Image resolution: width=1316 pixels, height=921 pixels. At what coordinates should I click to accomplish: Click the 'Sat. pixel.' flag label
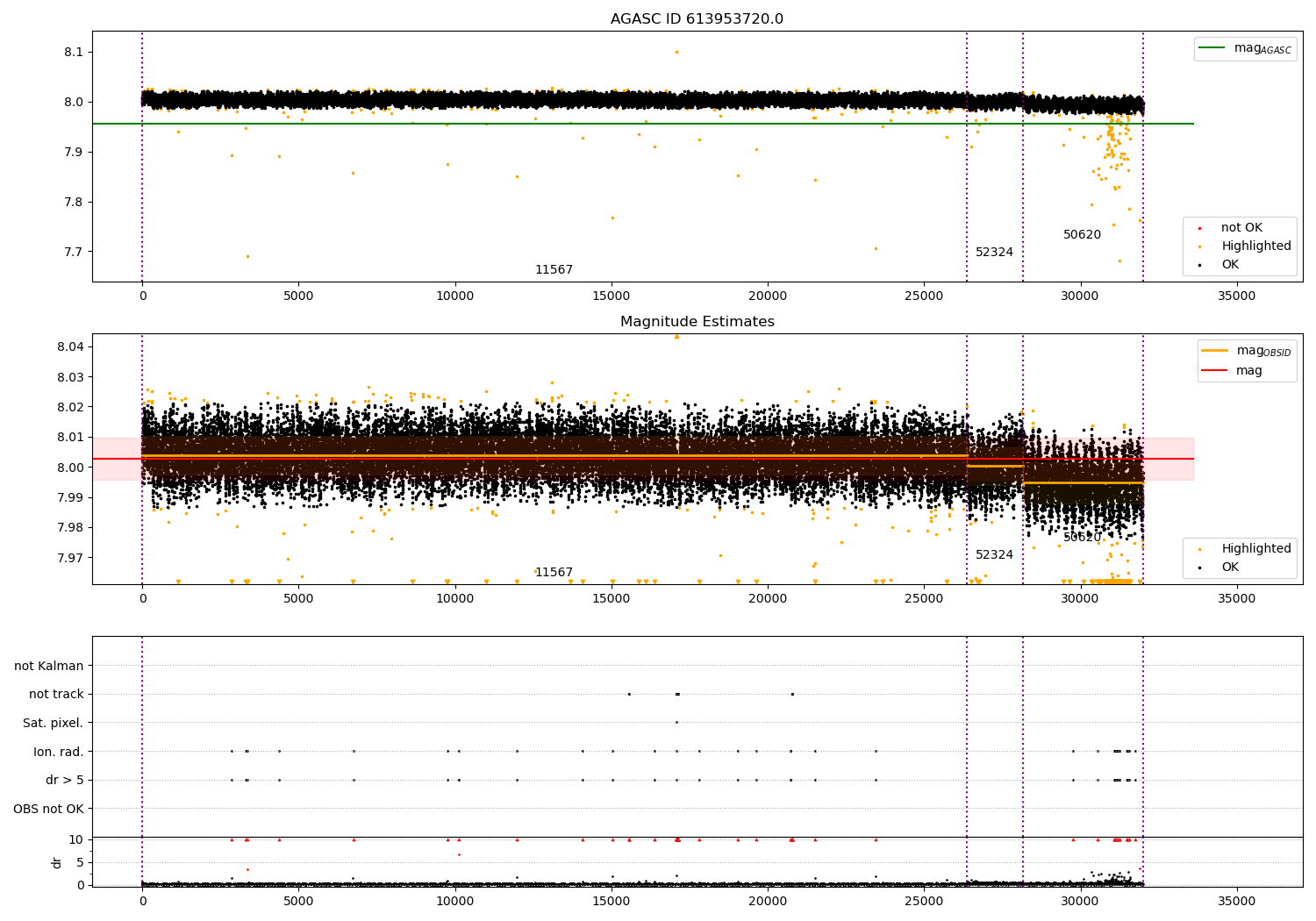coord(54,723)
